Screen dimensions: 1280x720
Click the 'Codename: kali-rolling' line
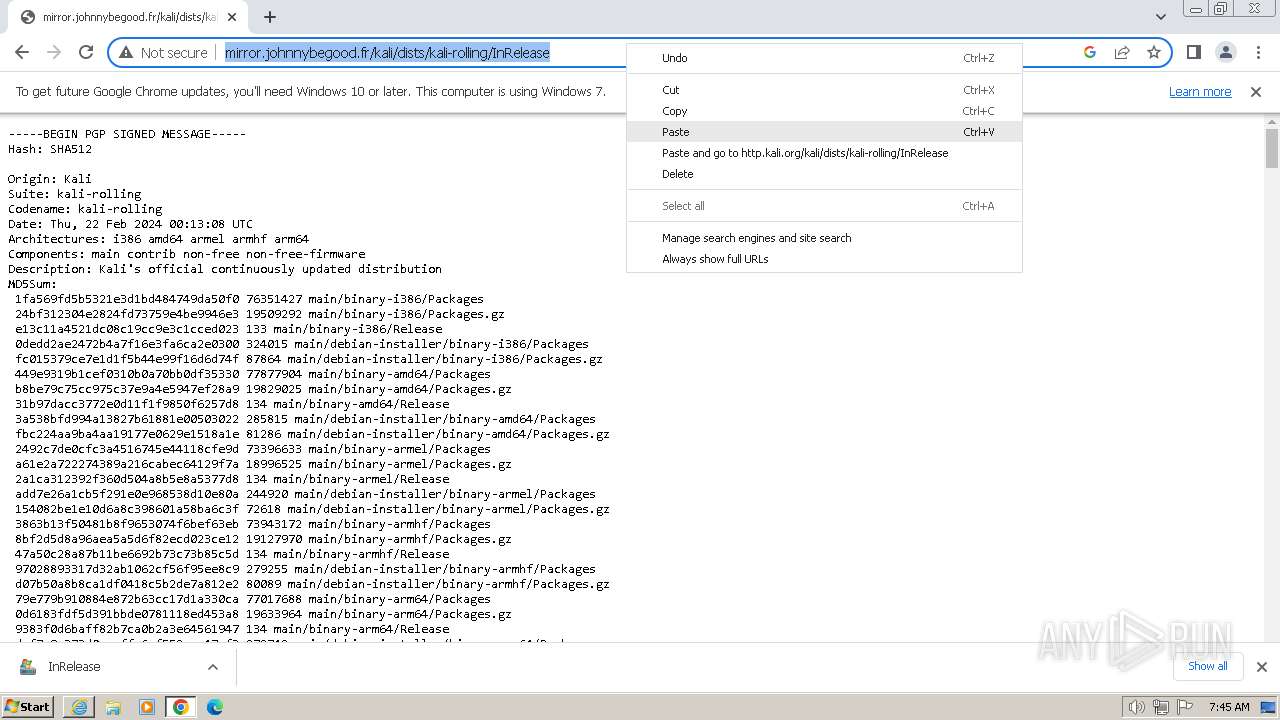pos(85,209)
